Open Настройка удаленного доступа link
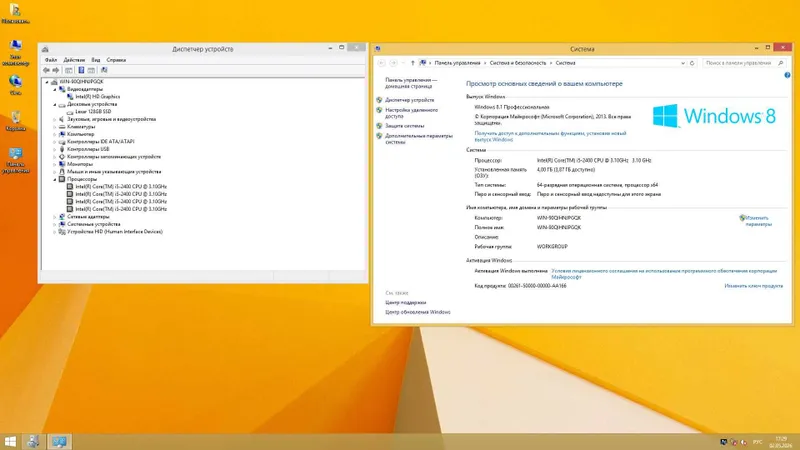This screenshot has width=800, height=450. [x=411, y=113]
